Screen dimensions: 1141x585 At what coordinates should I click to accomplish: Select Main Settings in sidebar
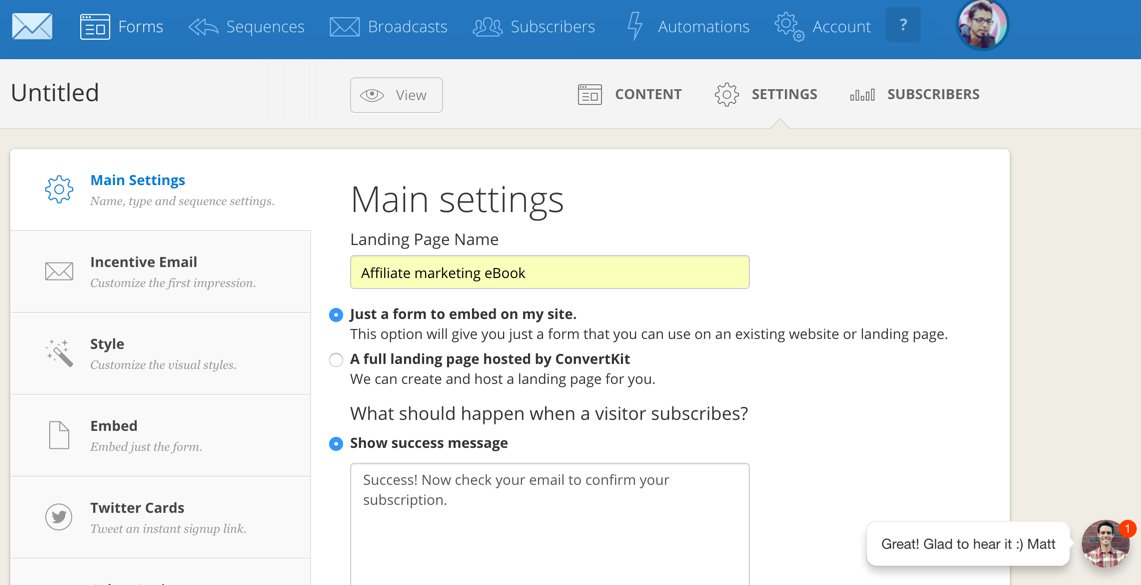pyautogui.click(x=160, y=190)
